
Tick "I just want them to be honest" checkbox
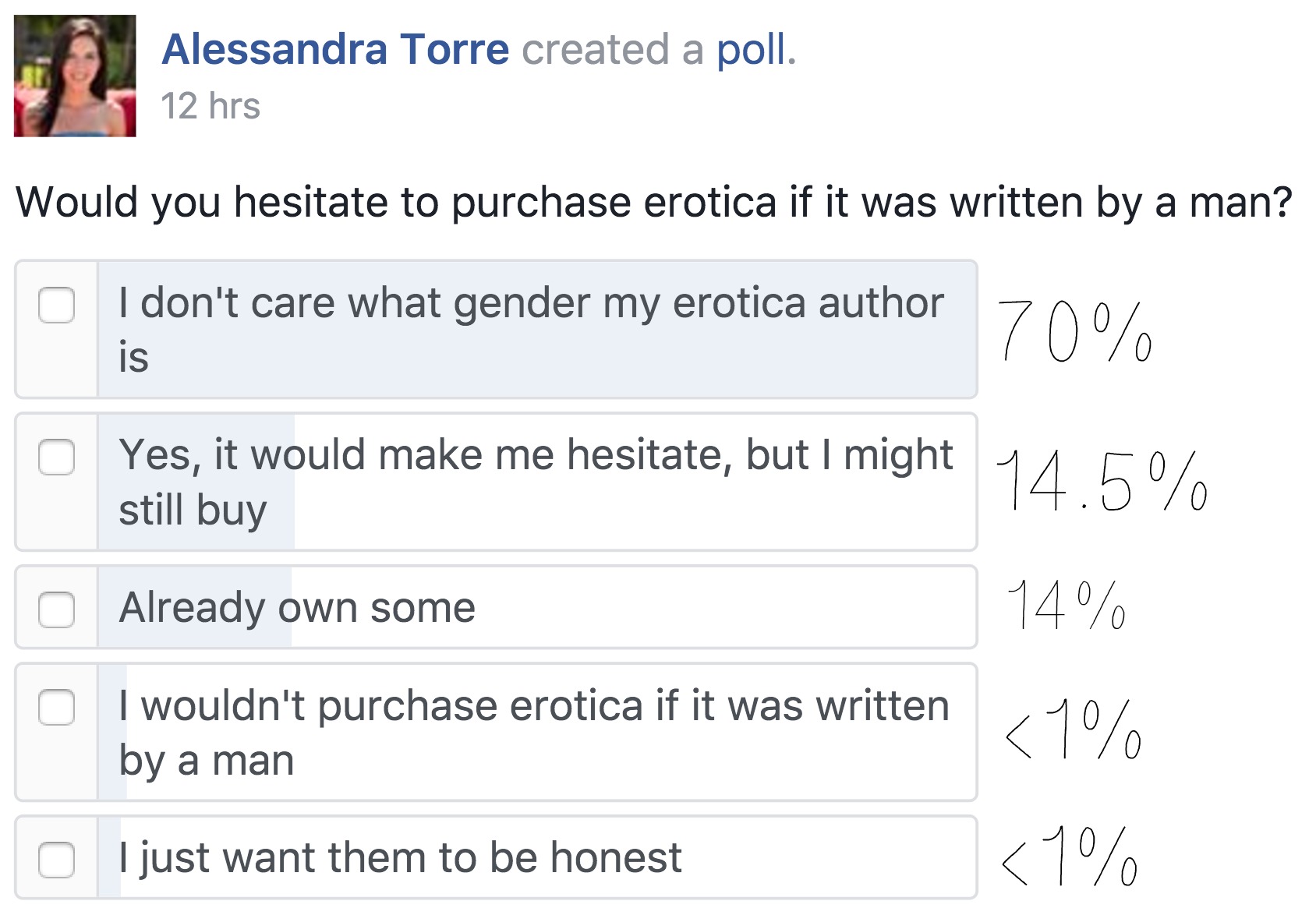[57, 860]
